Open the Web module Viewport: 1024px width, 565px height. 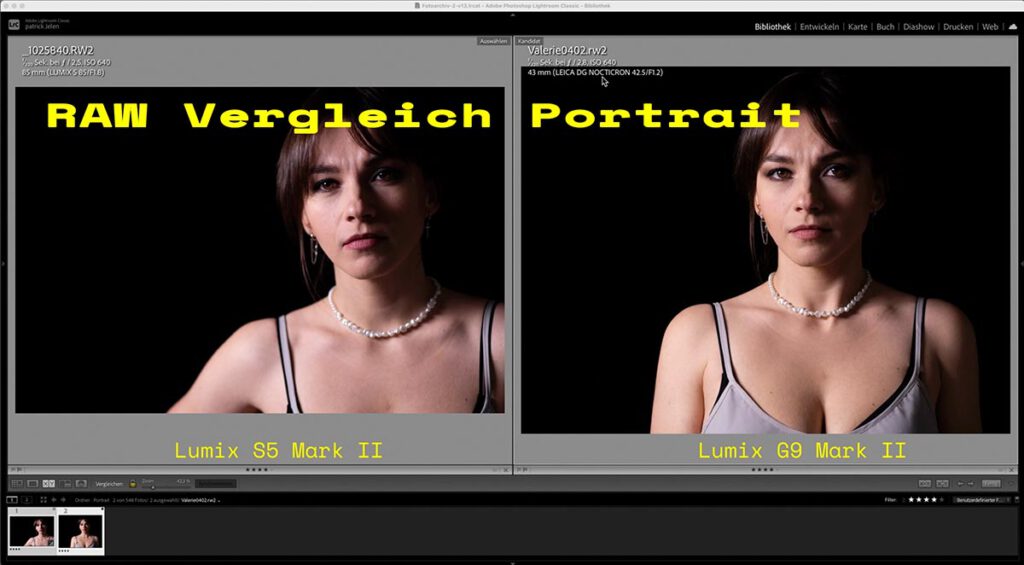point(990,27)
